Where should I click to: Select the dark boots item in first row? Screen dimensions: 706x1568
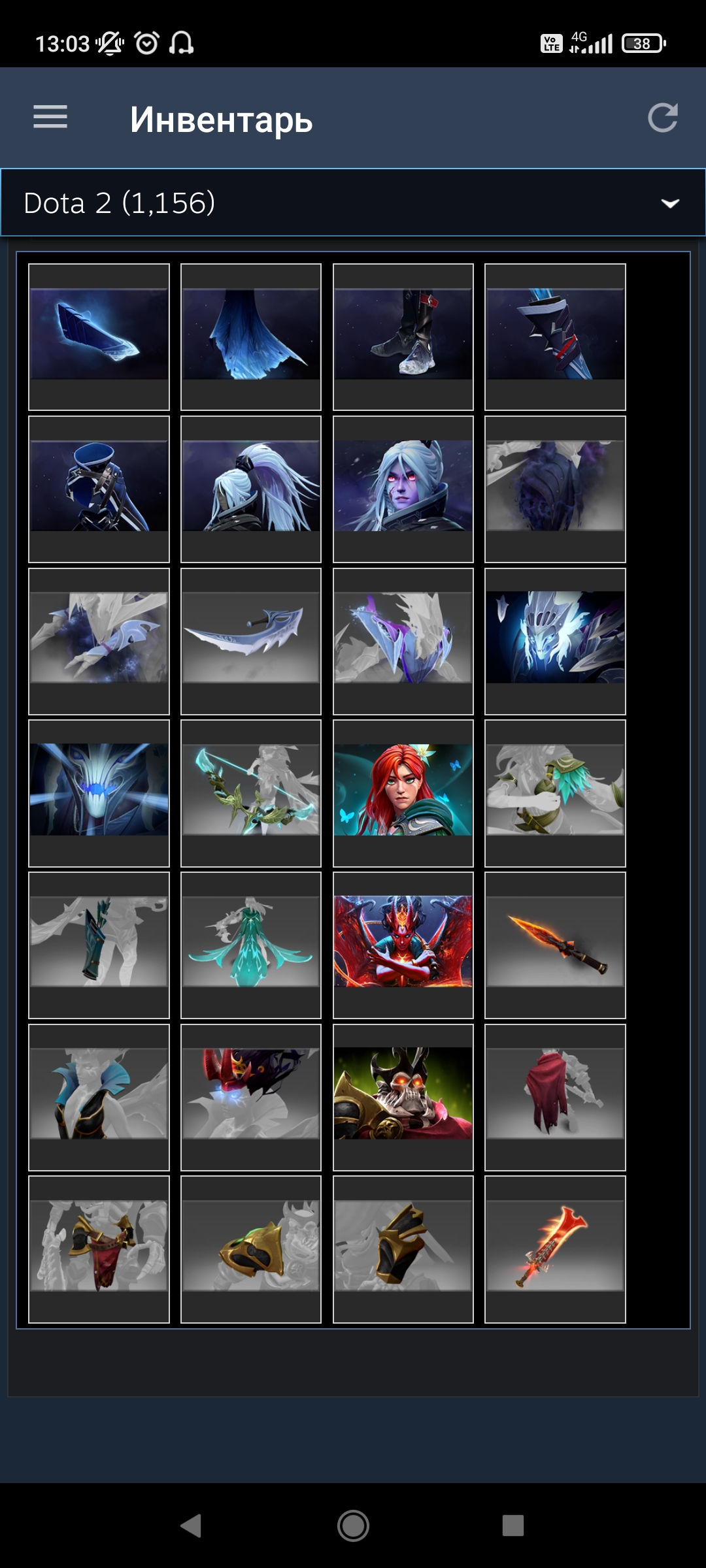point(403,337)
